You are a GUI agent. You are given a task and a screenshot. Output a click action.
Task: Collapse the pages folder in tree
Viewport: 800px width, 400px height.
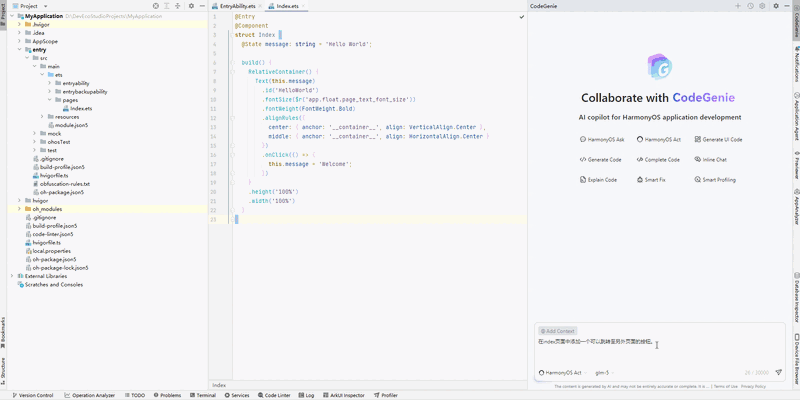[x=50, y=100]
